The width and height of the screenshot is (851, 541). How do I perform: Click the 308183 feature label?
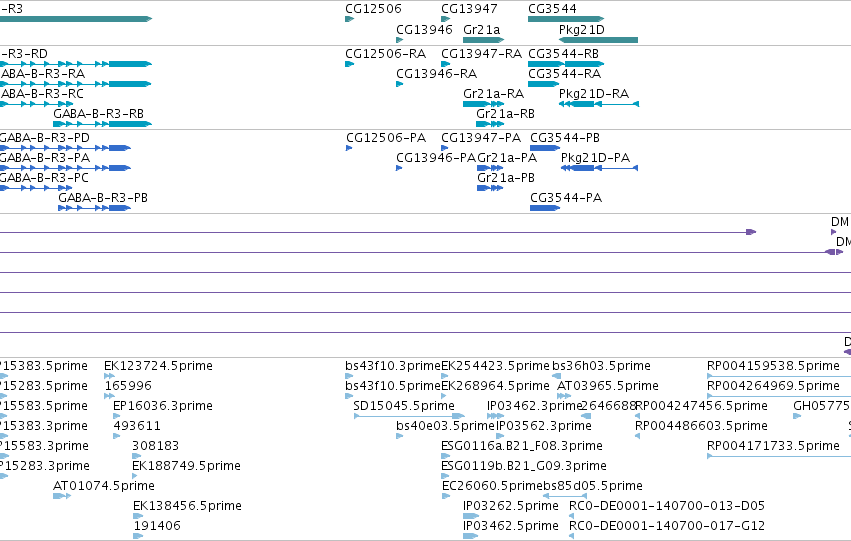pos(155,446)
